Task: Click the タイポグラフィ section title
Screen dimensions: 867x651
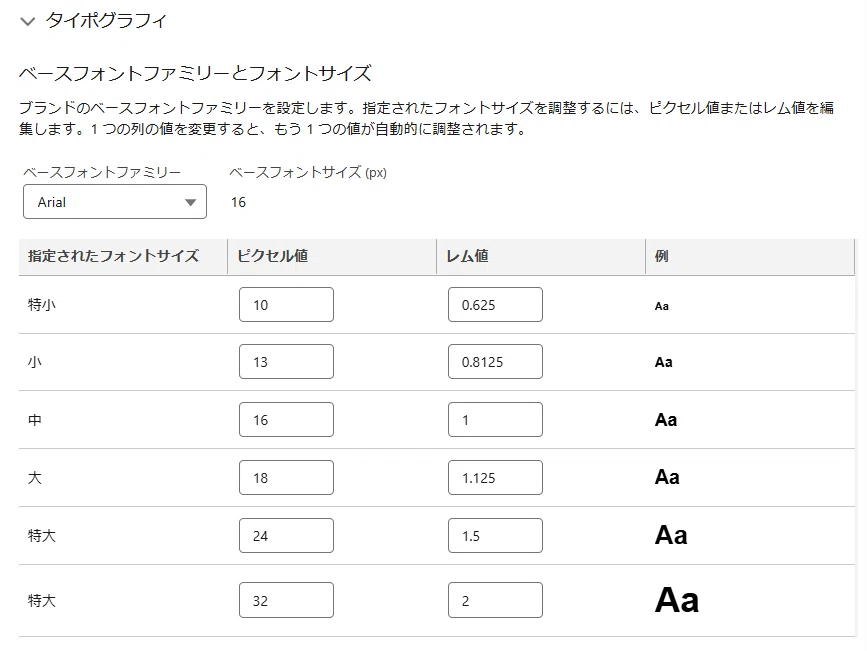Action: [106, 21]
